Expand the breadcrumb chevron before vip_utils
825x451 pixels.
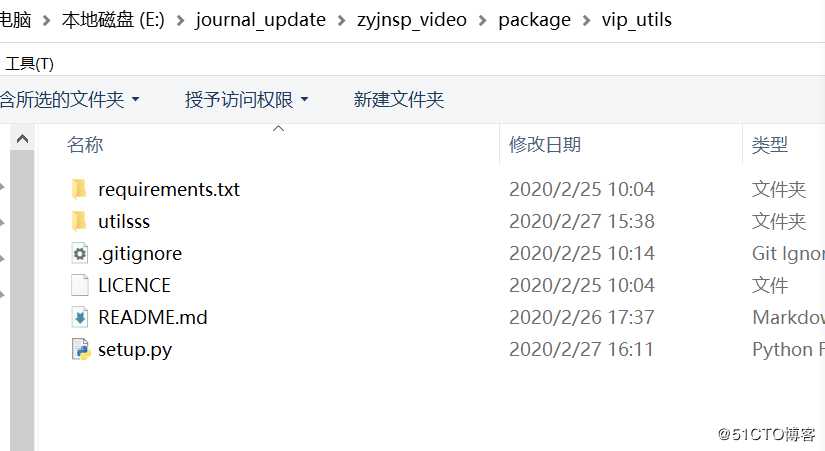point(586,21)
